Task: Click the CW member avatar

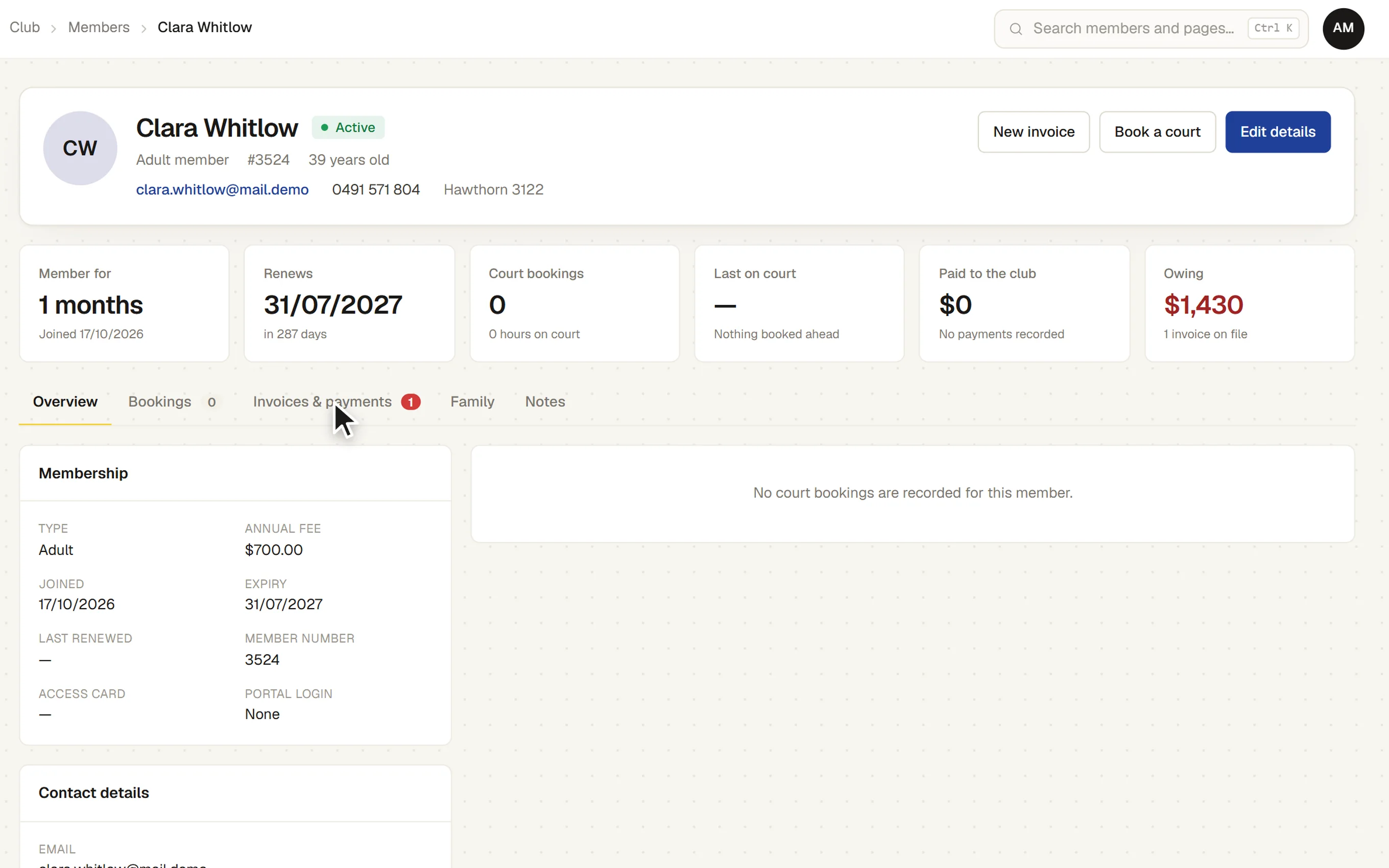Action: click(80, 148)
